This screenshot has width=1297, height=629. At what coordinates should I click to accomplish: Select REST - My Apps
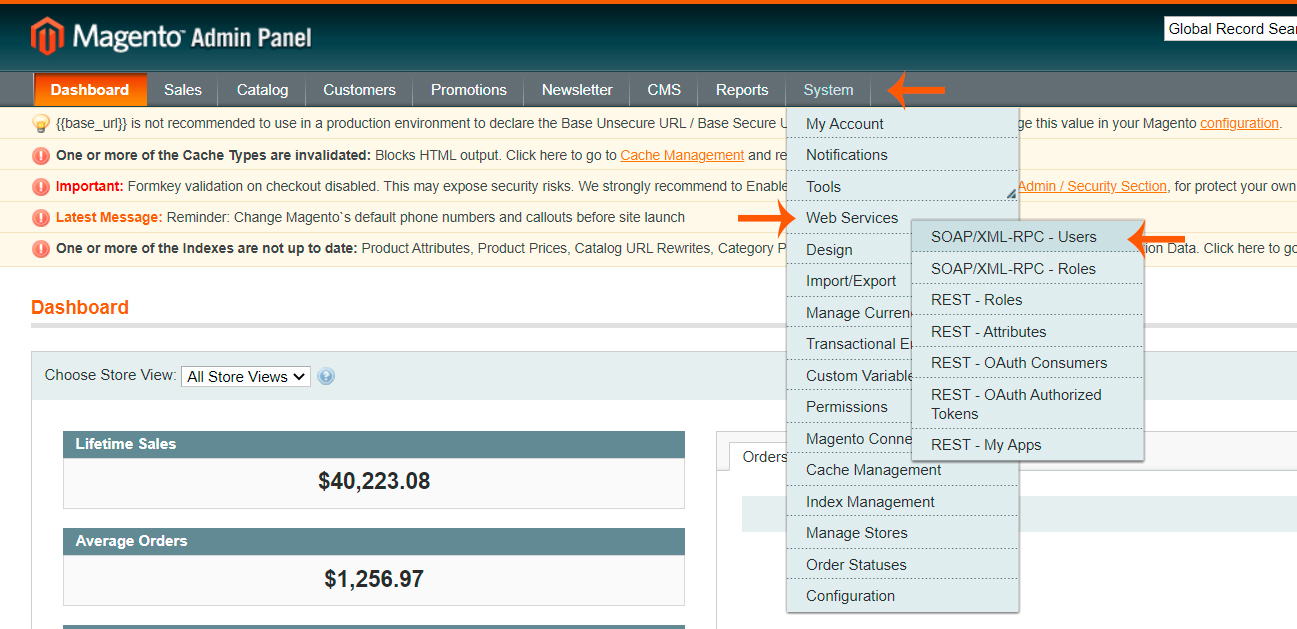[986, 445]
